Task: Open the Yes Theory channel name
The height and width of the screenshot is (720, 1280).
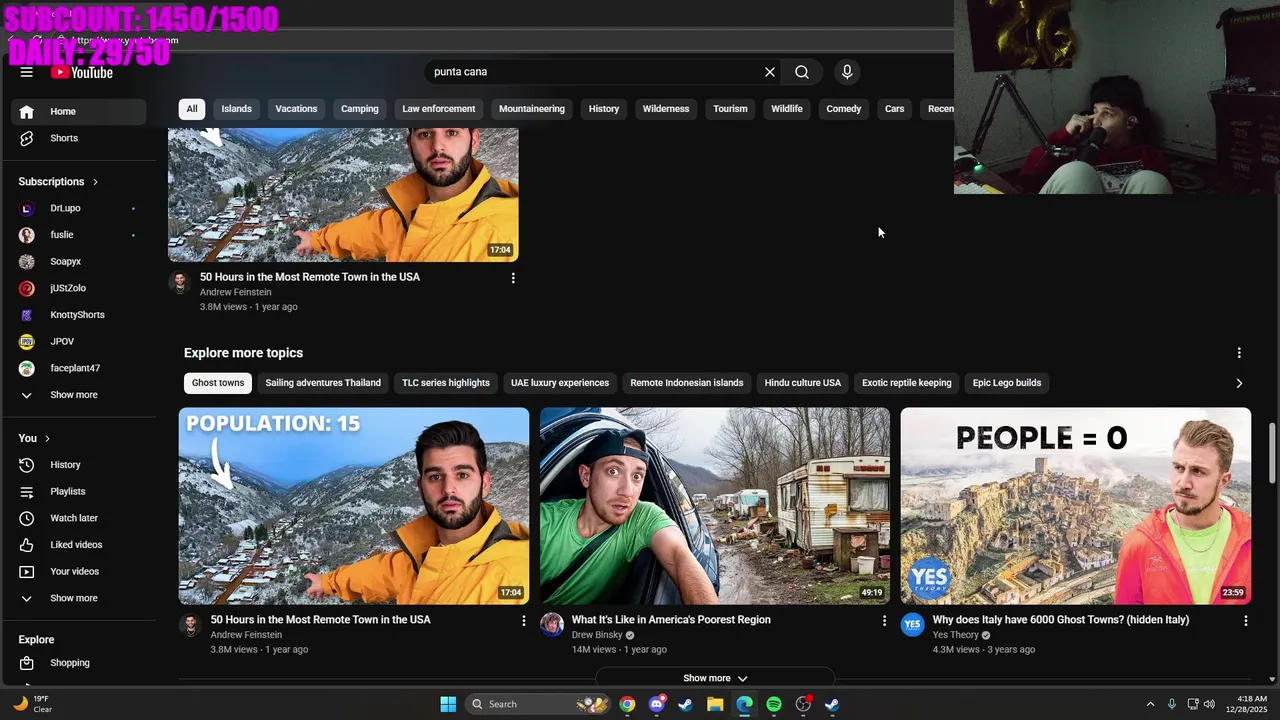Action: [x=956, y=635]
